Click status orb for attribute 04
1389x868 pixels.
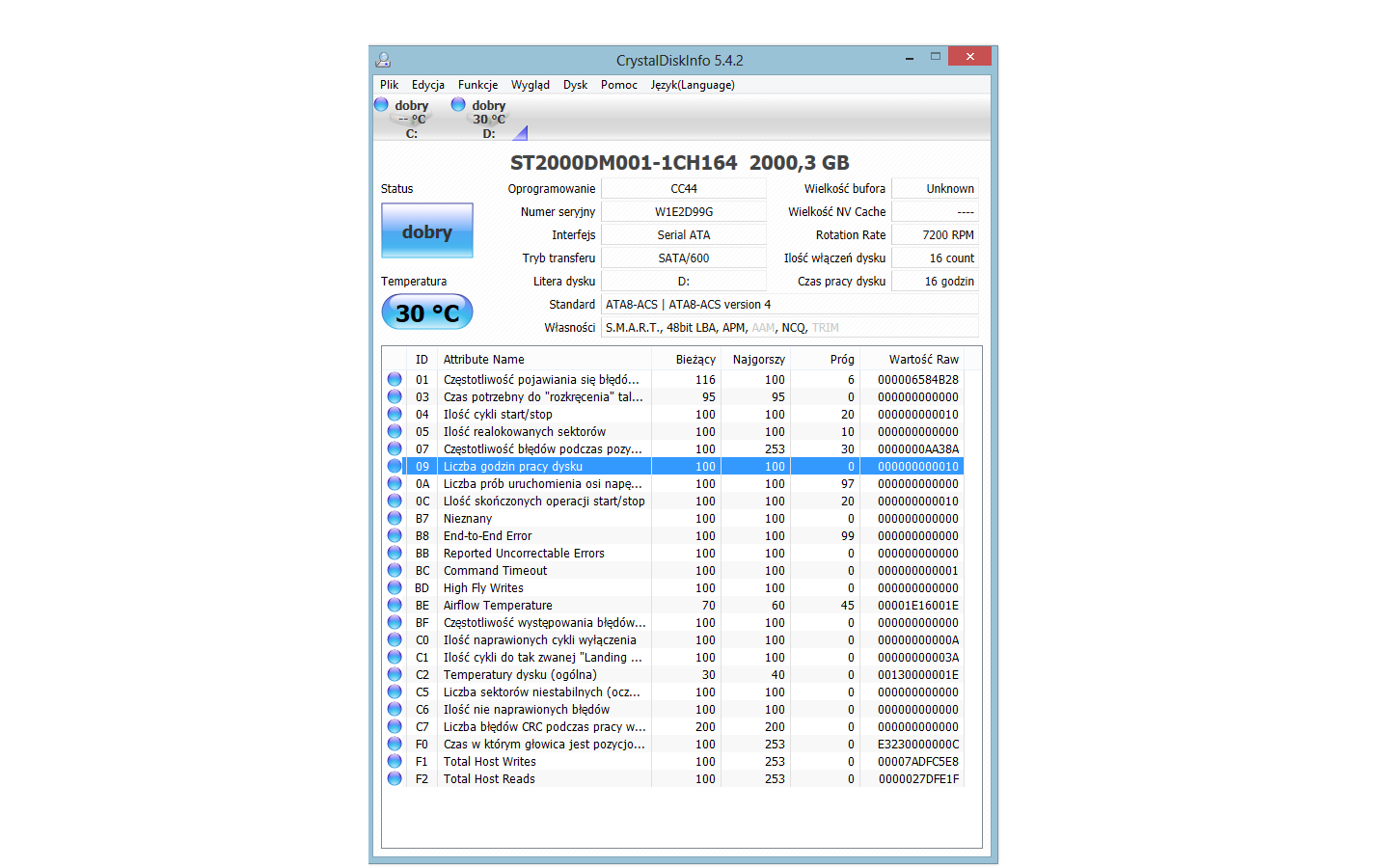point(395,414)
